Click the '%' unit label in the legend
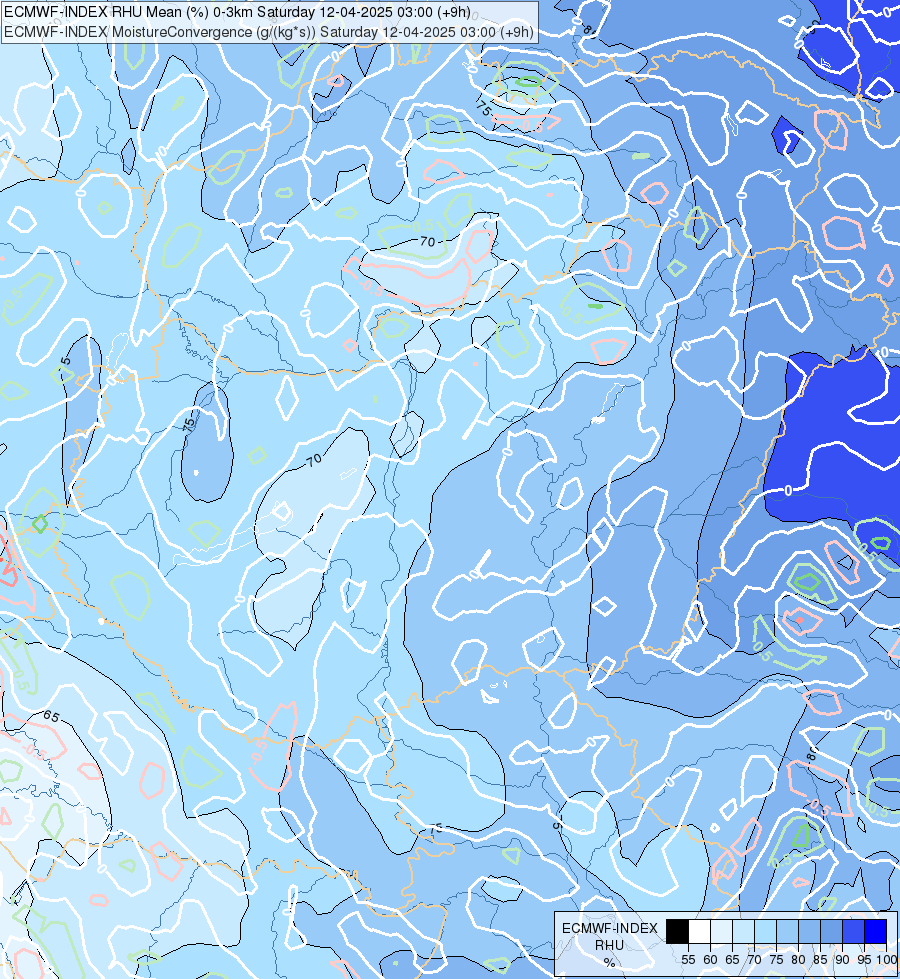Image resolution: width=900 pixels, height=979 pixels. pos(609,963)
